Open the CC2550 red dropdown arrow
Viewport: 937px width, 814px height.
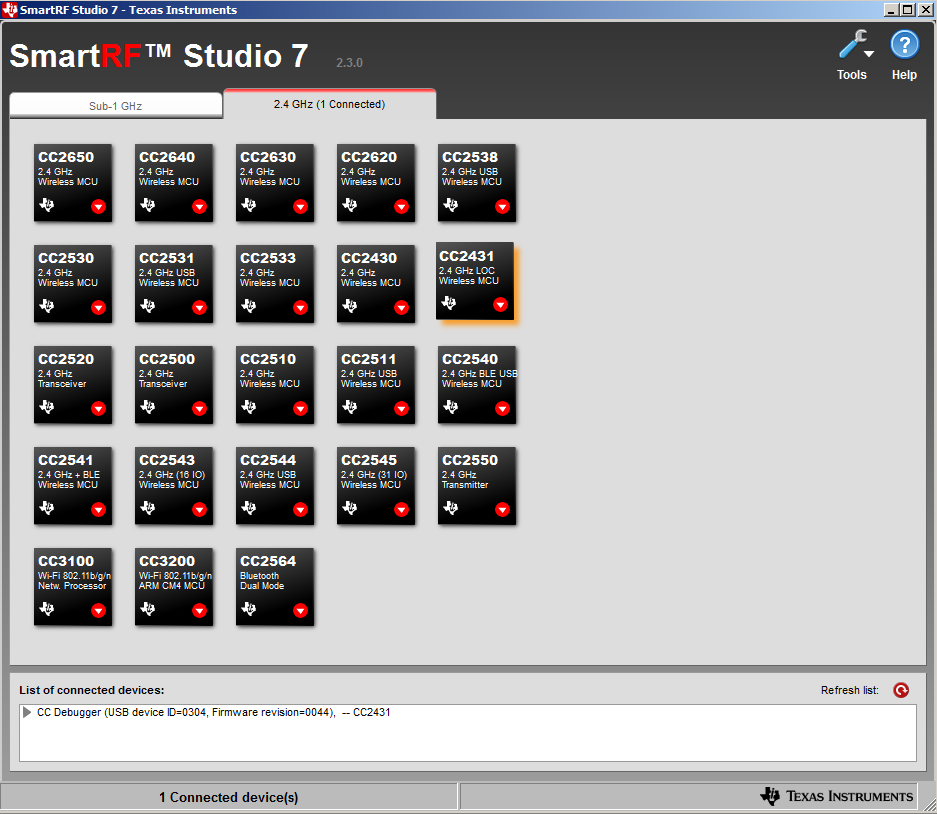[503, 510]
